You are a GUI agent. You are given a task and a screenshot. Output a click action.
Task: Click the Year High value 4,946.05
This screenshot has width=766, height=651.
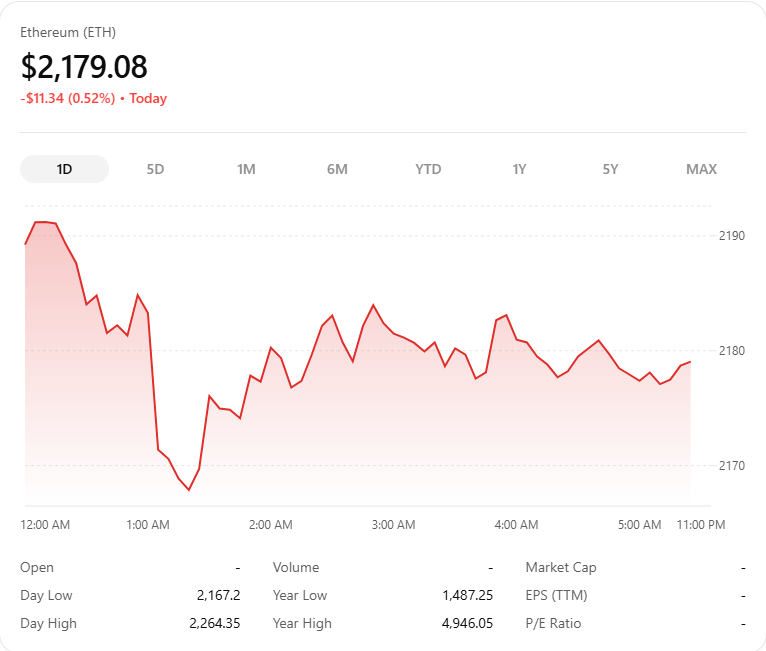point(467,623)
